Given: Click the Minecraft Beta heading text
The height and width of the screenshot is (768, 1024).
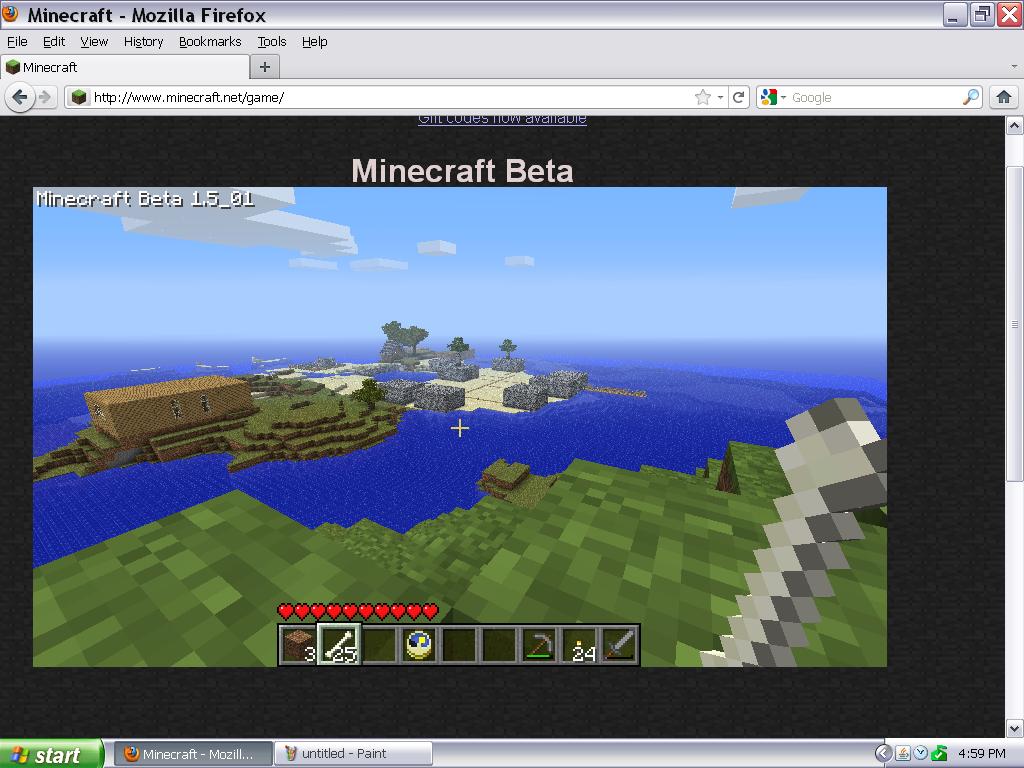Looking at the screenshot, I should tap(462, 170).
